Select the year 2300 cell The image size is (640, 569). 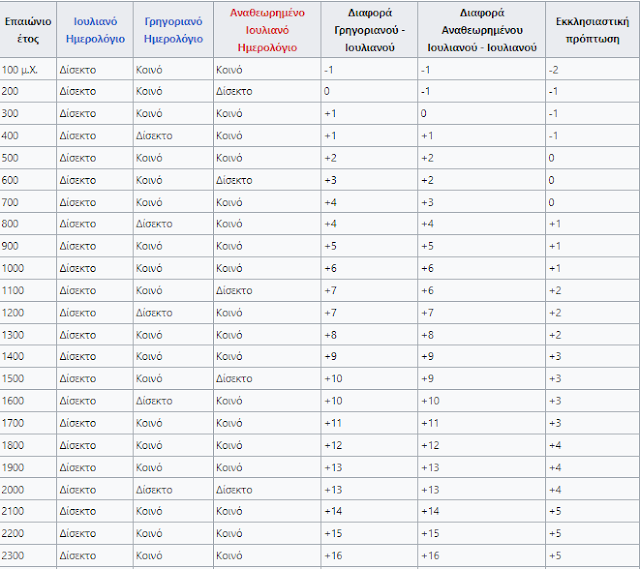(x=13, y=555)
